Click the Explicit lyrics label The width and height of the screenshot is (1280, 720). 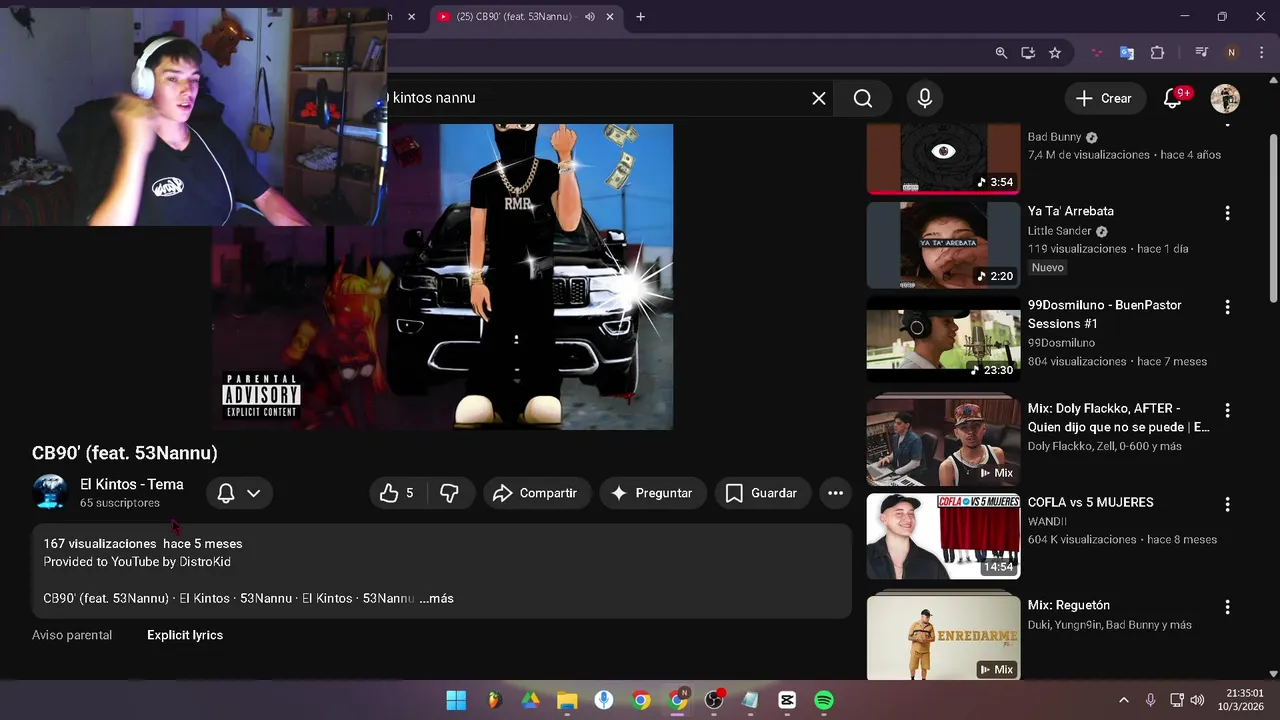(185, 635)
